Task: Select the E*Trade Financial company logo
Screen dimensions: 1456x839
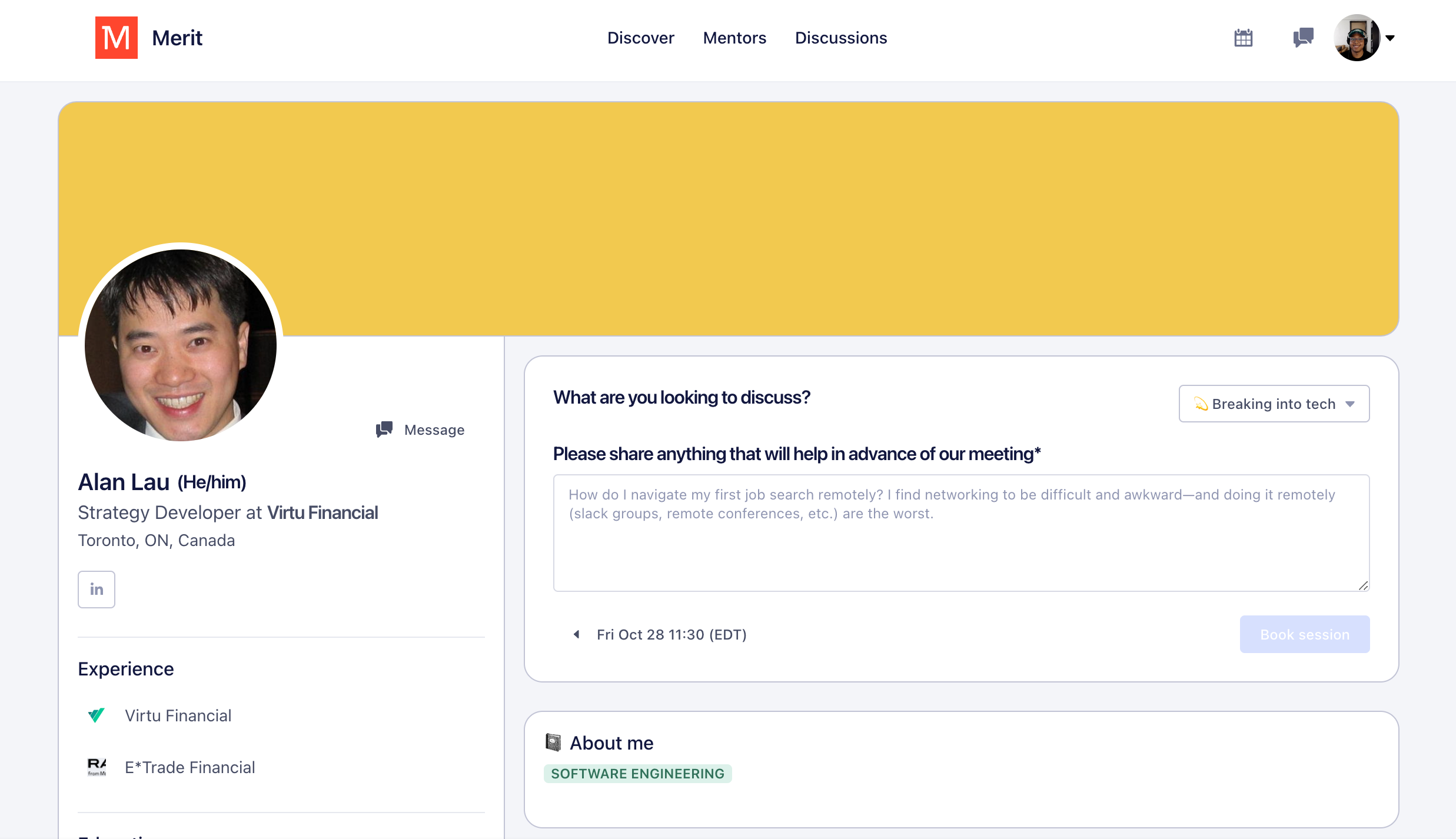Action: pos(96,767)
